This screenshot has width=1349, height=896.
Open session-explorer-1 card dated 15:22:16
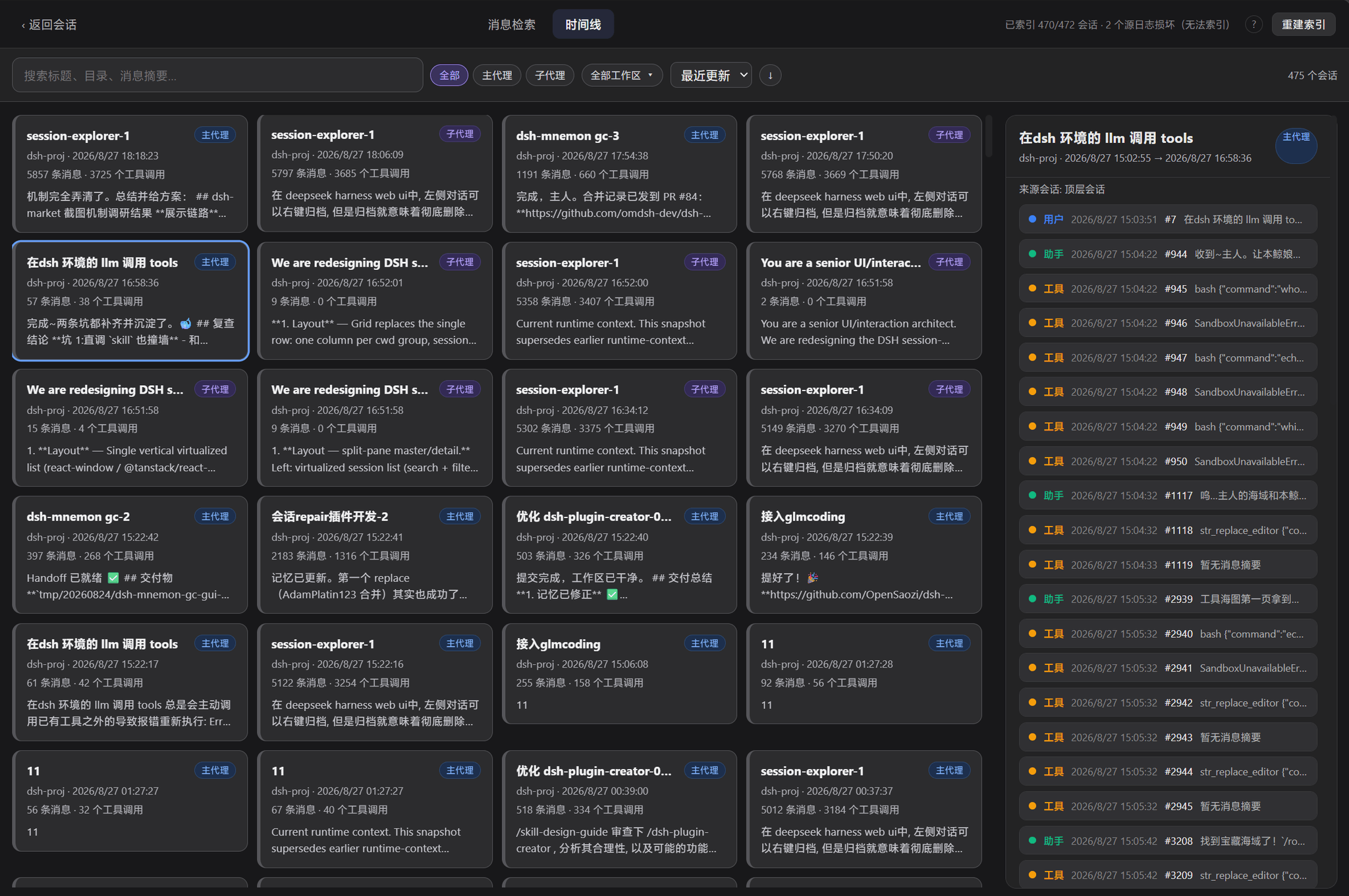tap(375, 682)
